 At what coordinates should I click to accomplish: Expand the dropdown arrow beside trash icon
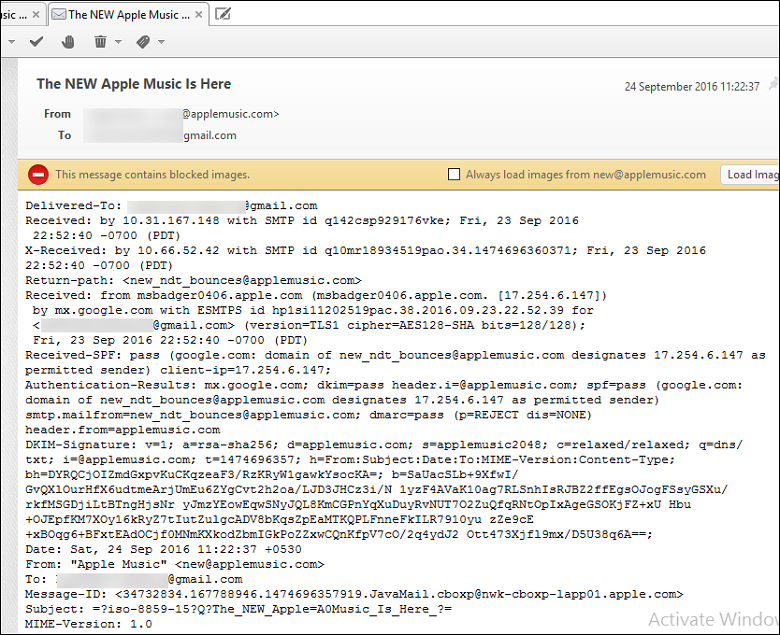click(118, 42)
